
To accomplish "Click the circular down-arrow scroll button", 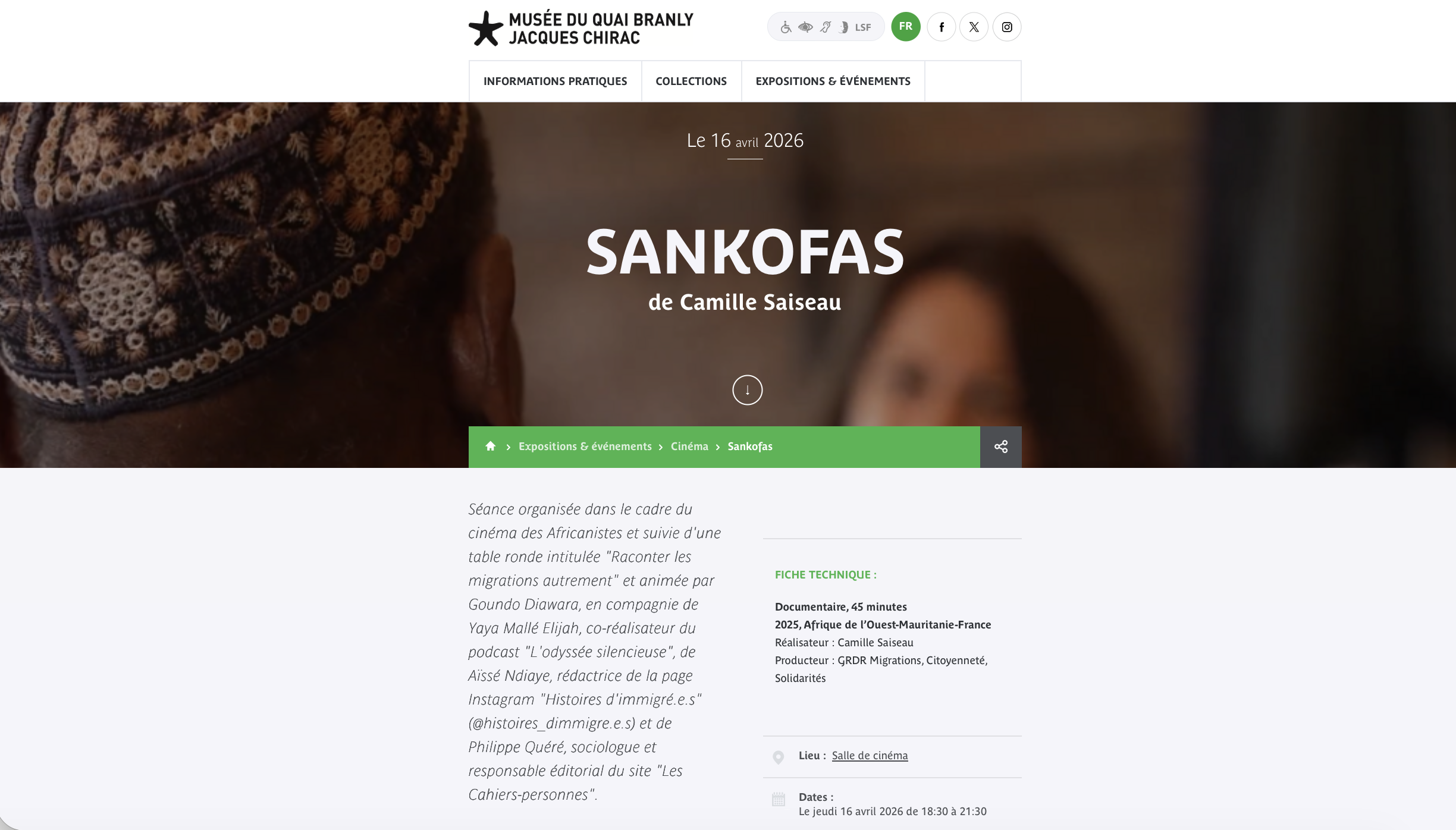I will 747,390.
